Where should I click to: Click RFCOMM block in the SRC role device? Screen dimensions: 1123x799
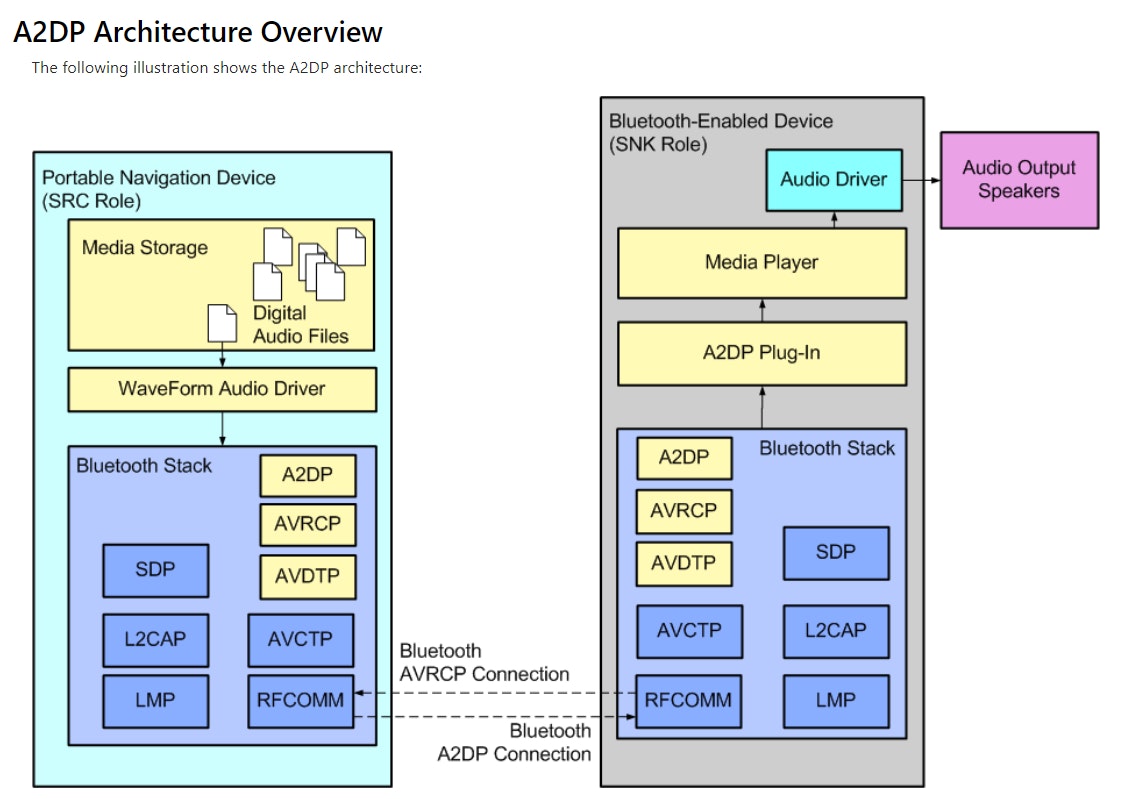[300, 700]
